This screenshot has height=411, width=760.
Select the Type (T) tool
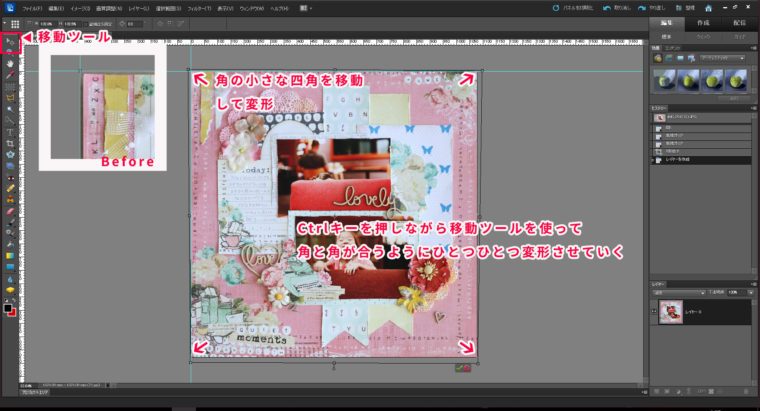pyautogui.click(x=9, y=131)
